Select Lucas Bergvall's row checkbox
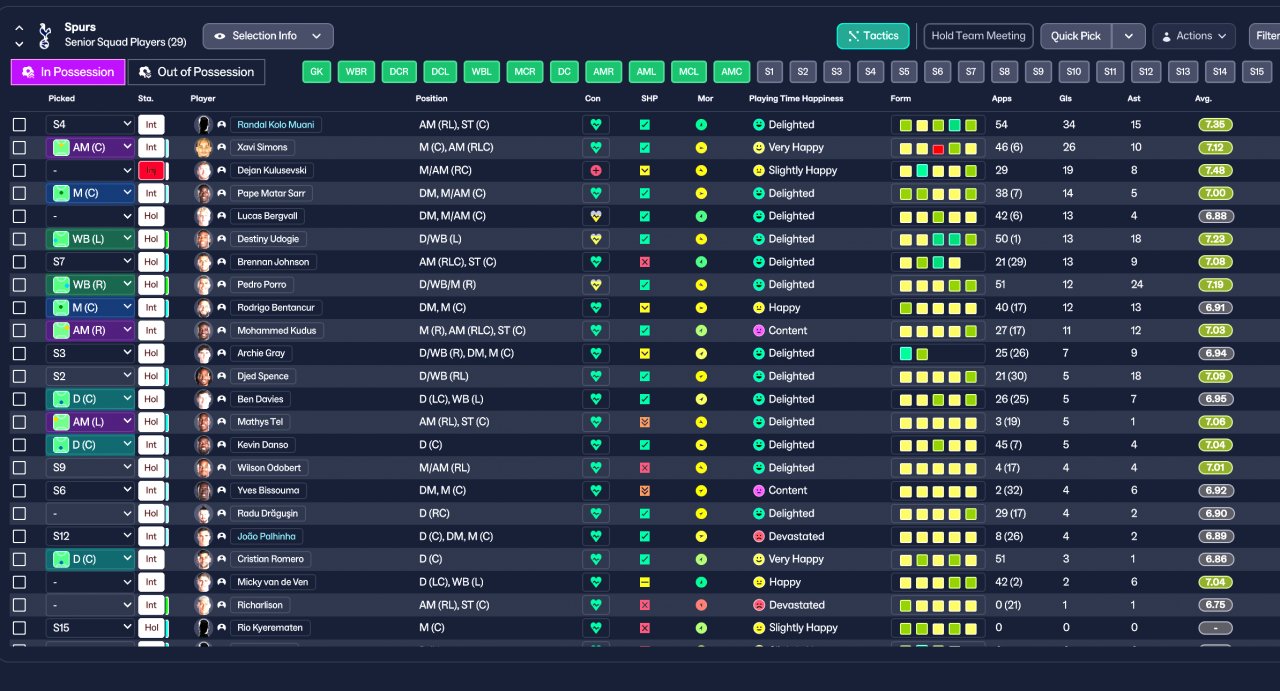 coord(19,216)
